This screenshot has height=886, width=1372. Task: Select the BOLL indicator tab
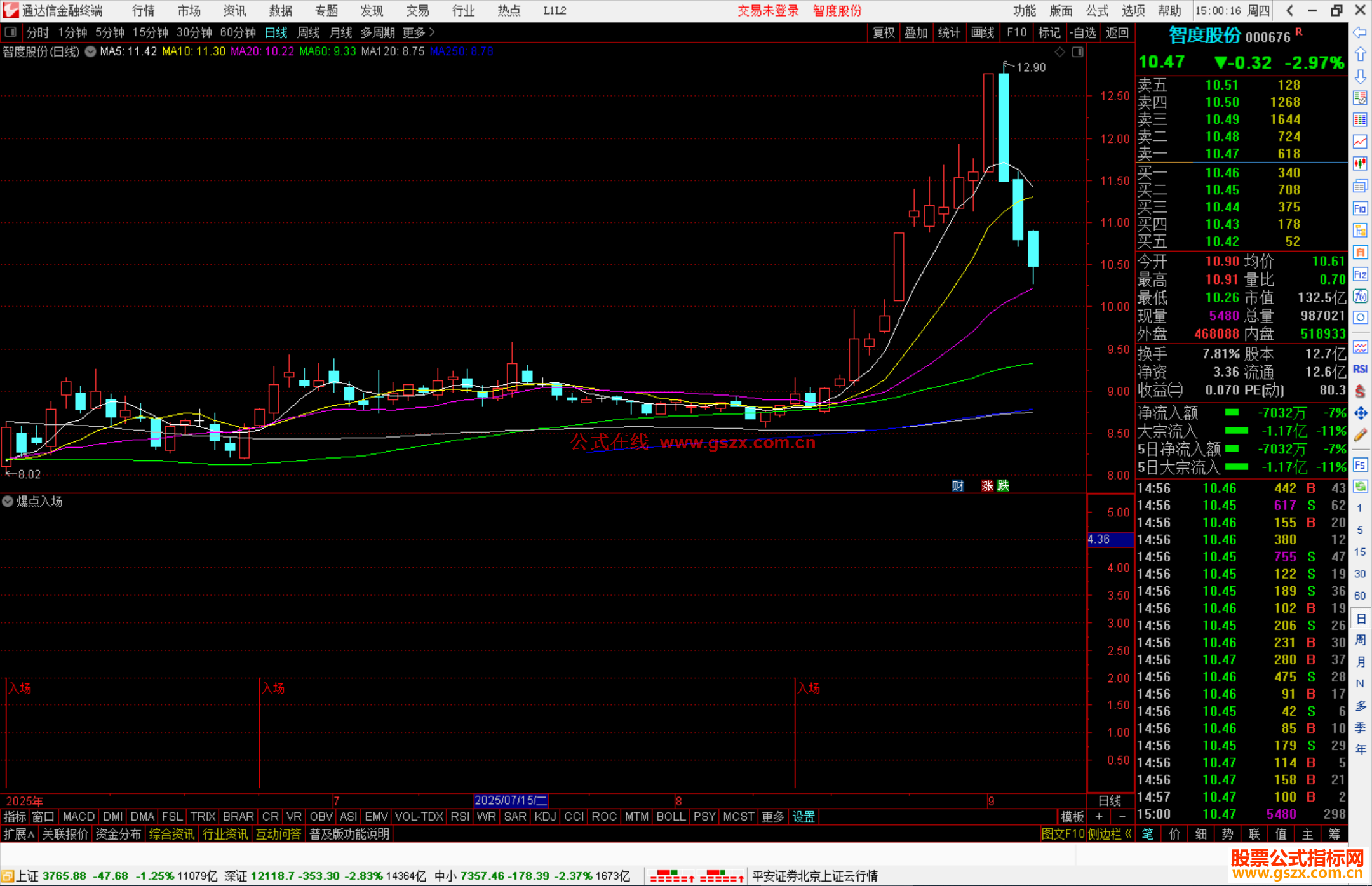671,817
